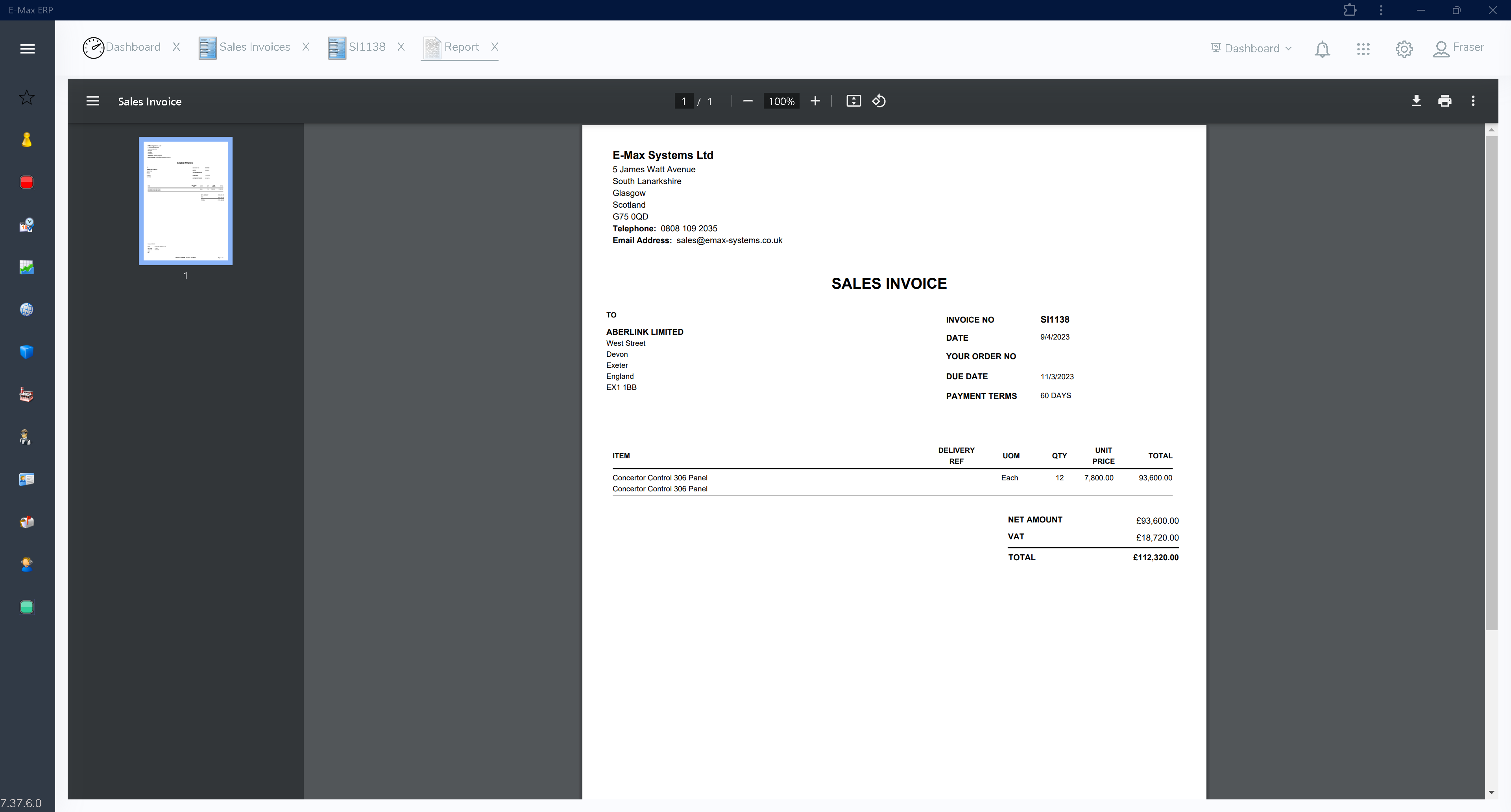1511x812 pixels.
Task: Print the sales invoice
Action: pyautogui.click(x=1445, y=101)
